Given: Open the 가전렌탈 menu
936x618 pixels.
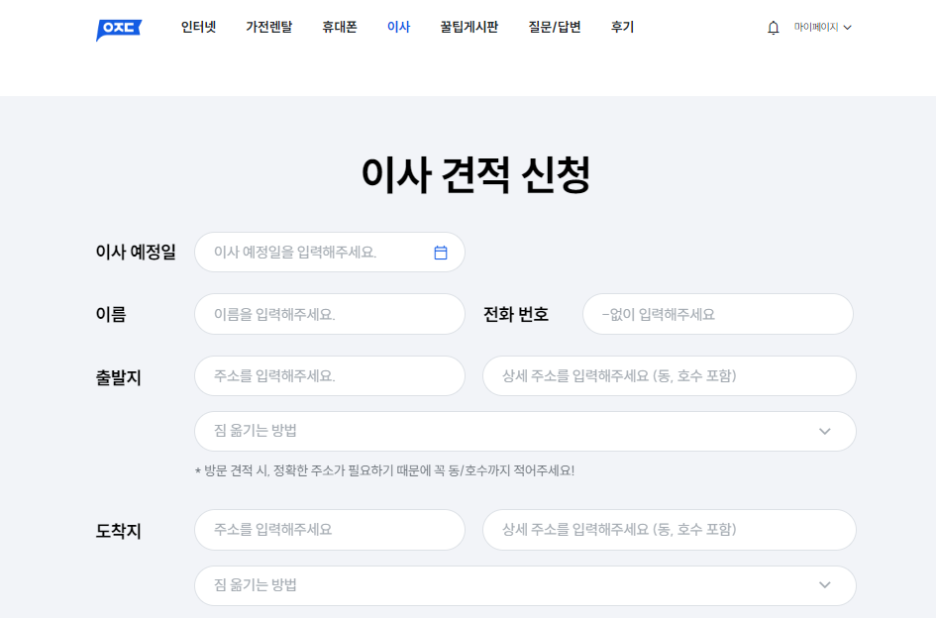Looking at the screenshot, I should click(269, 27).
